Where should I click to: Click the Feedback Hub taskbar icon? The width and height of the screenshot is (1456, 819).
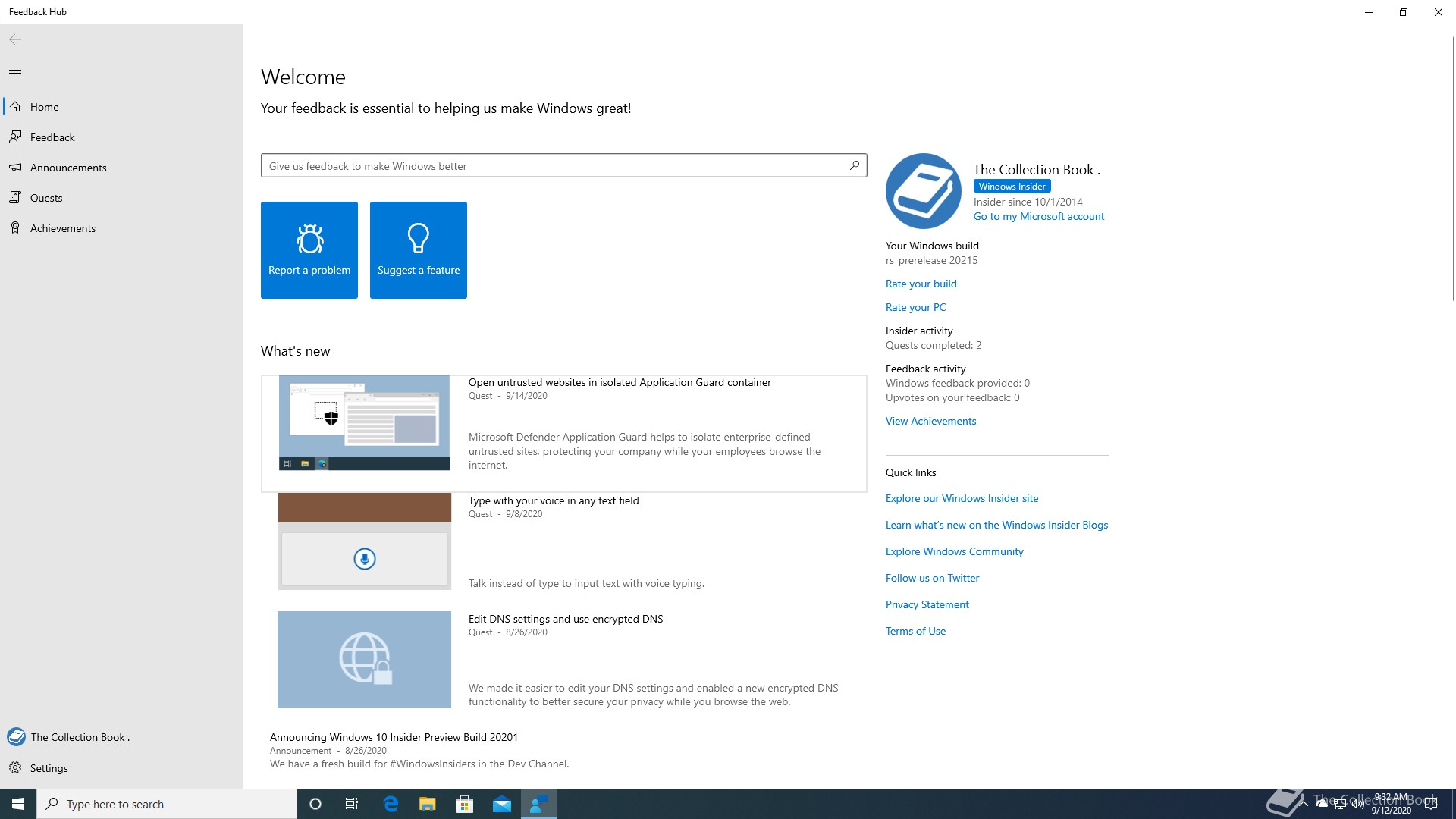pyautogui.click(x=539, y=804)
